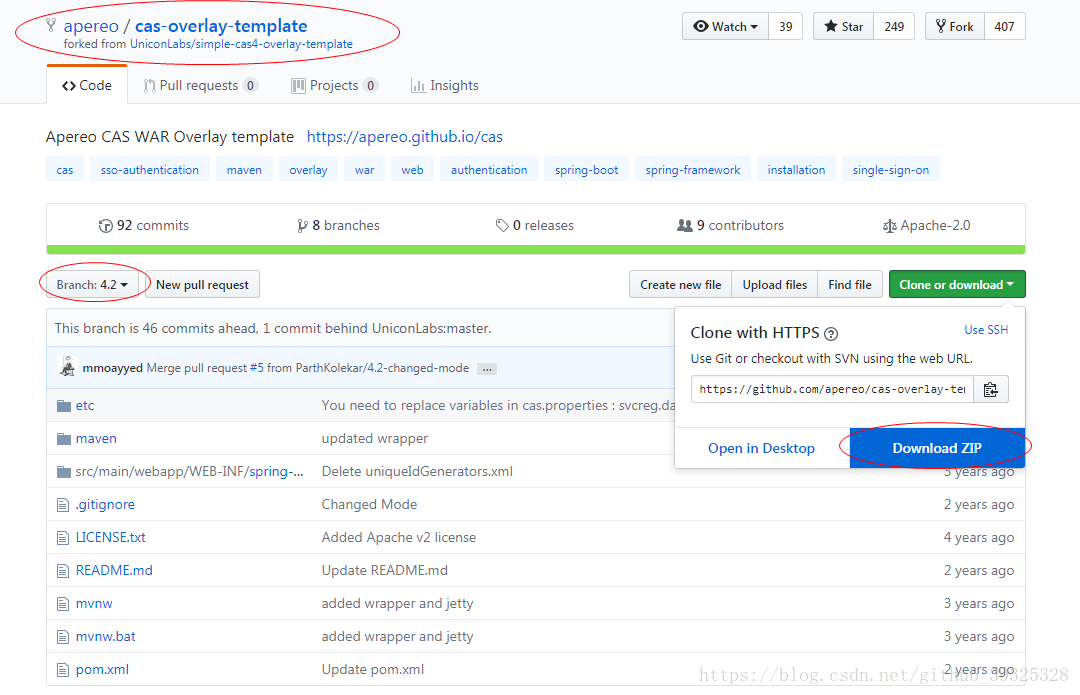Expand commit message ellipsis button

pos(487,369)
